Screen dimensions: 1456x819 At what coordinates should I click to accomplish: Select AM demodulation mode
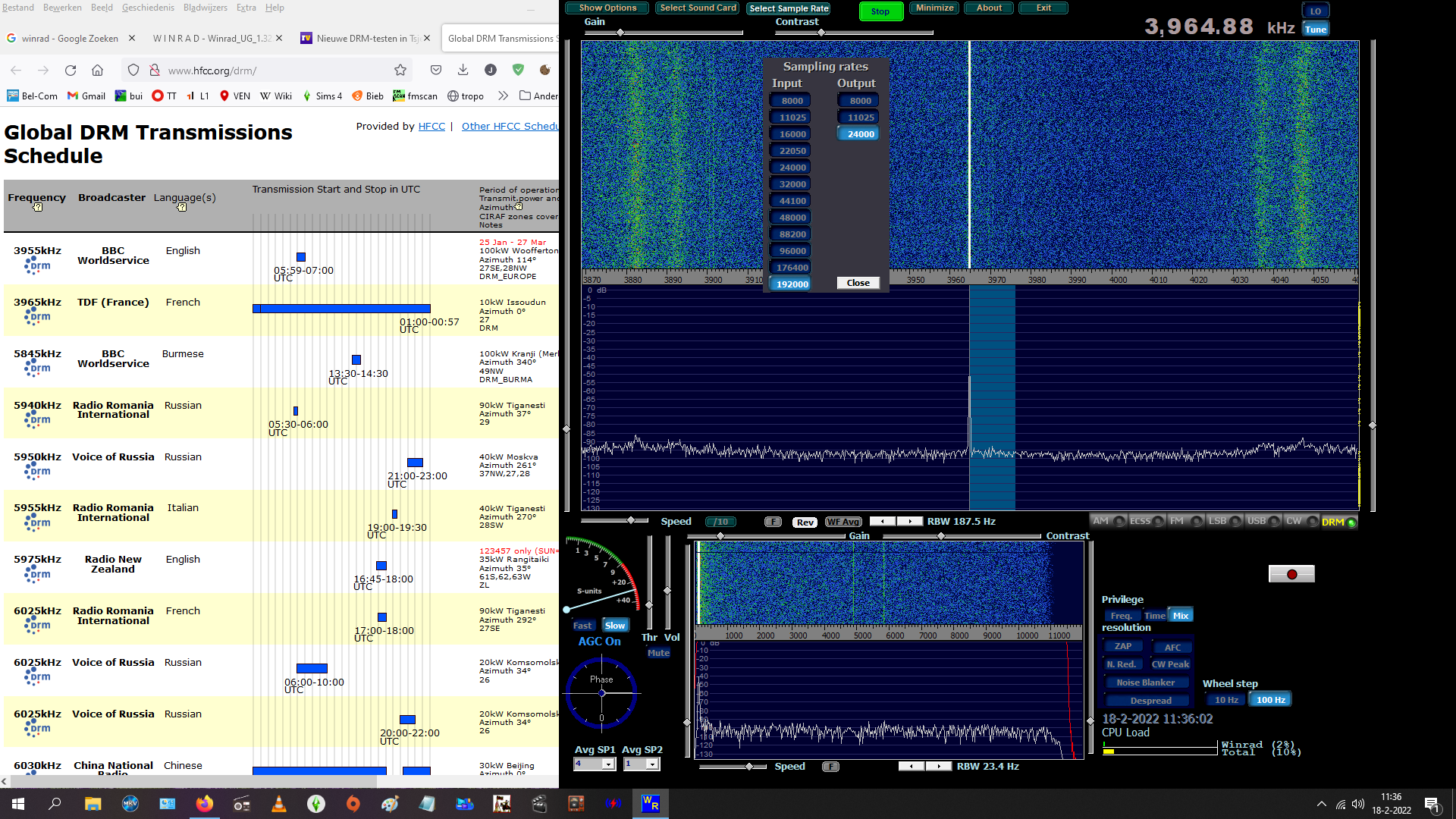(1108, 521)
